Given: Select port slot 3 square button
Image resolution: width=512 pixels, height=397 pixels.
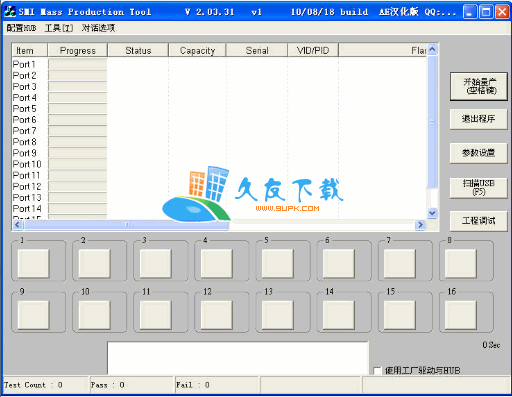Looking at the screenshot, I should (156, 264).
